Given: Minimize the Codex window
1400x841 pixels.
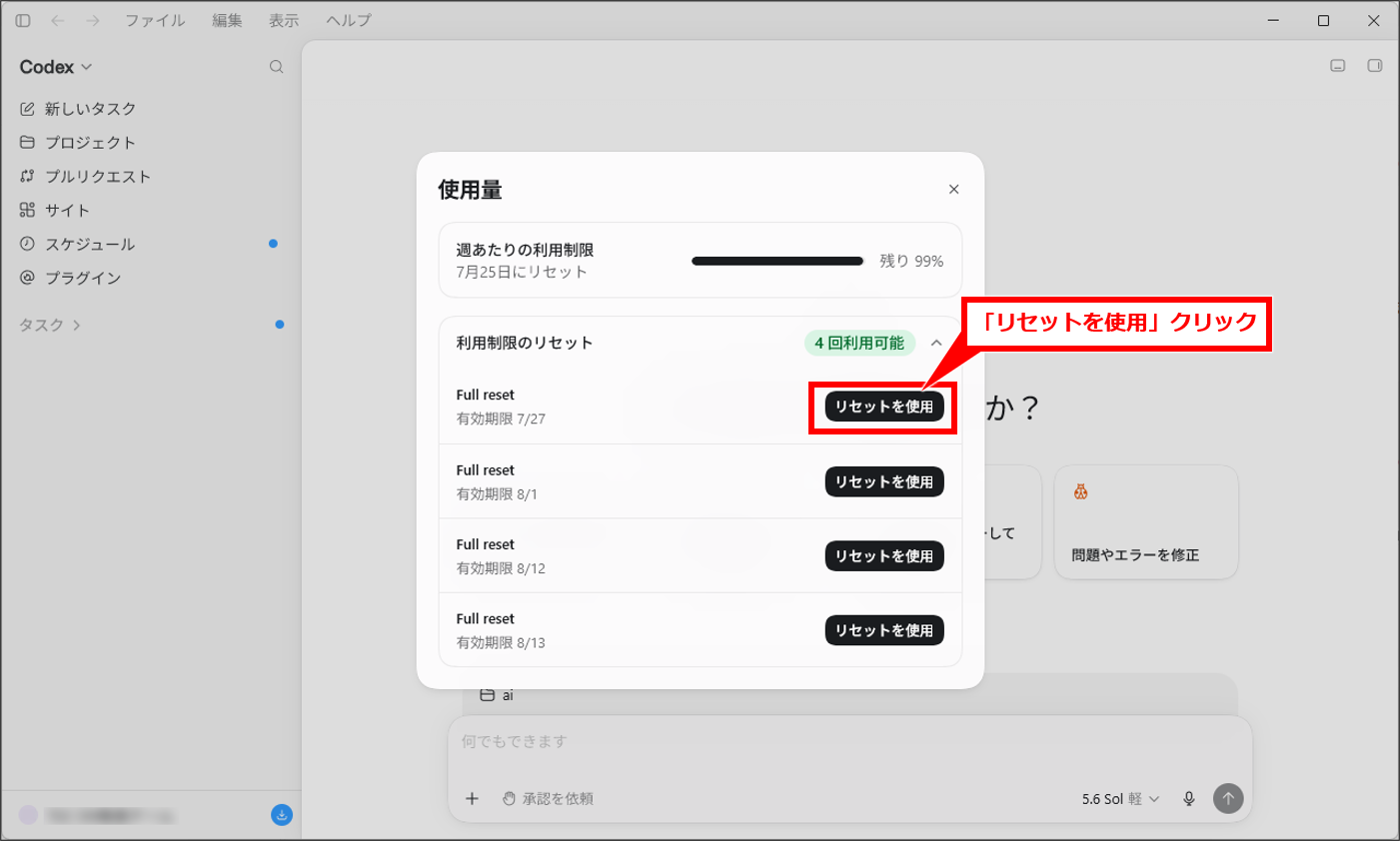Looking at the screenshot, I should [1273, 20].
